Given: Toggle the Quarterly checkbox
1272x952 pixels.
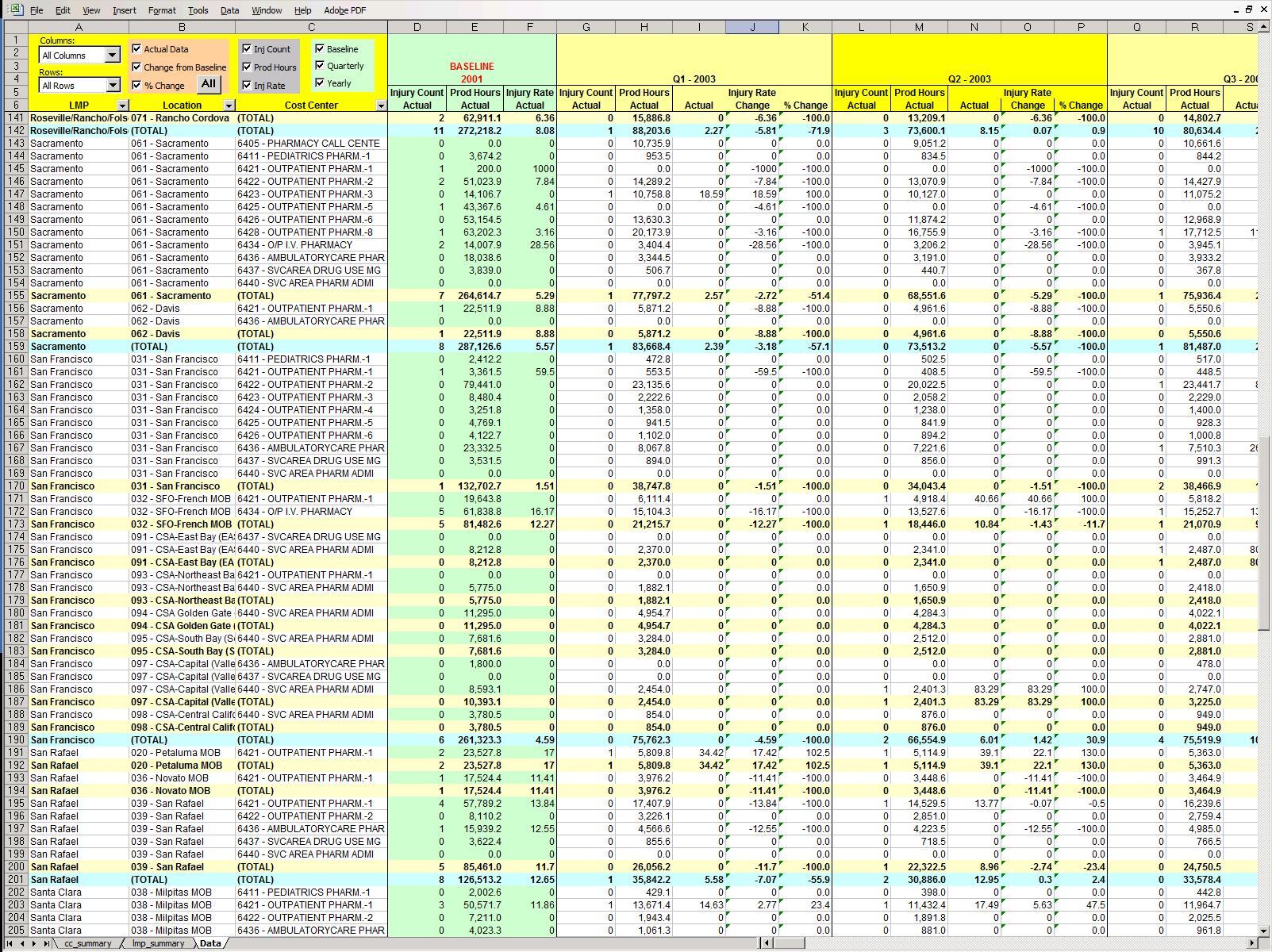Looking at the screenshot, I should click(x=320, y=65).
